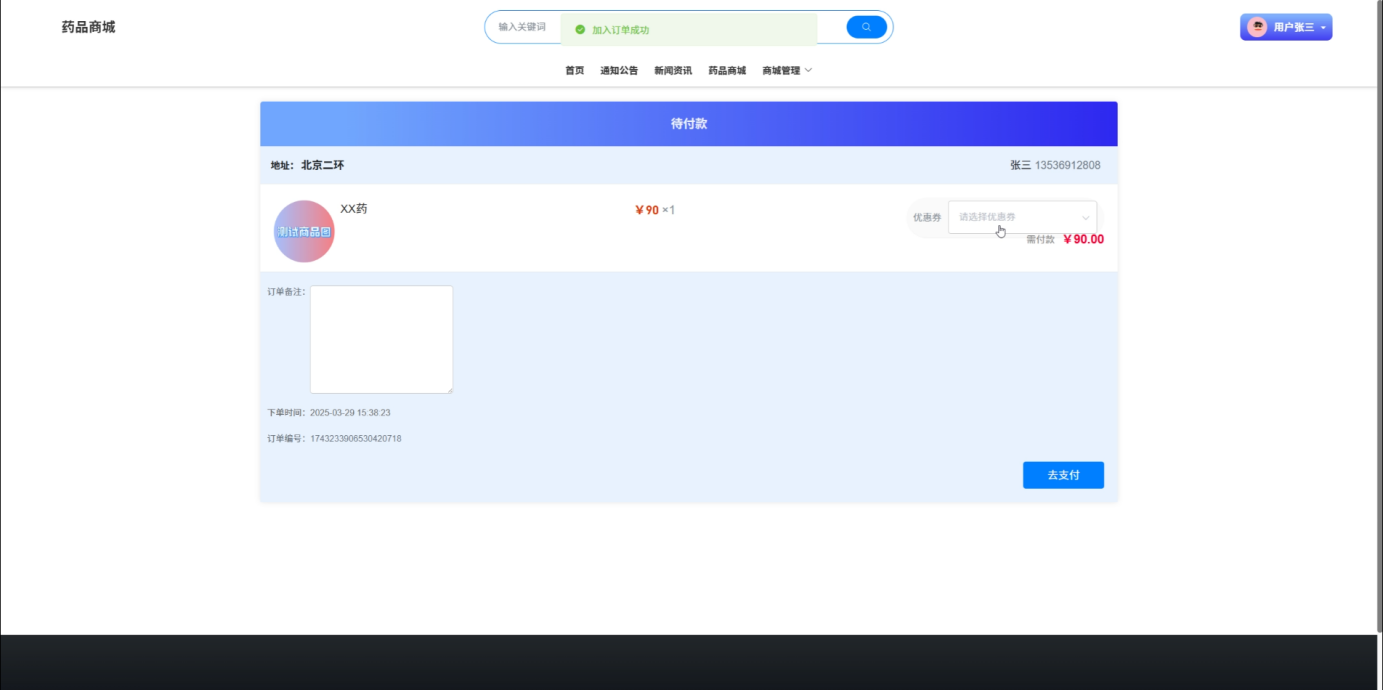The height and width of the screenshot is (690, 1383).
Task: Open the 通知公告 menu item
Action: pos(619,70)
